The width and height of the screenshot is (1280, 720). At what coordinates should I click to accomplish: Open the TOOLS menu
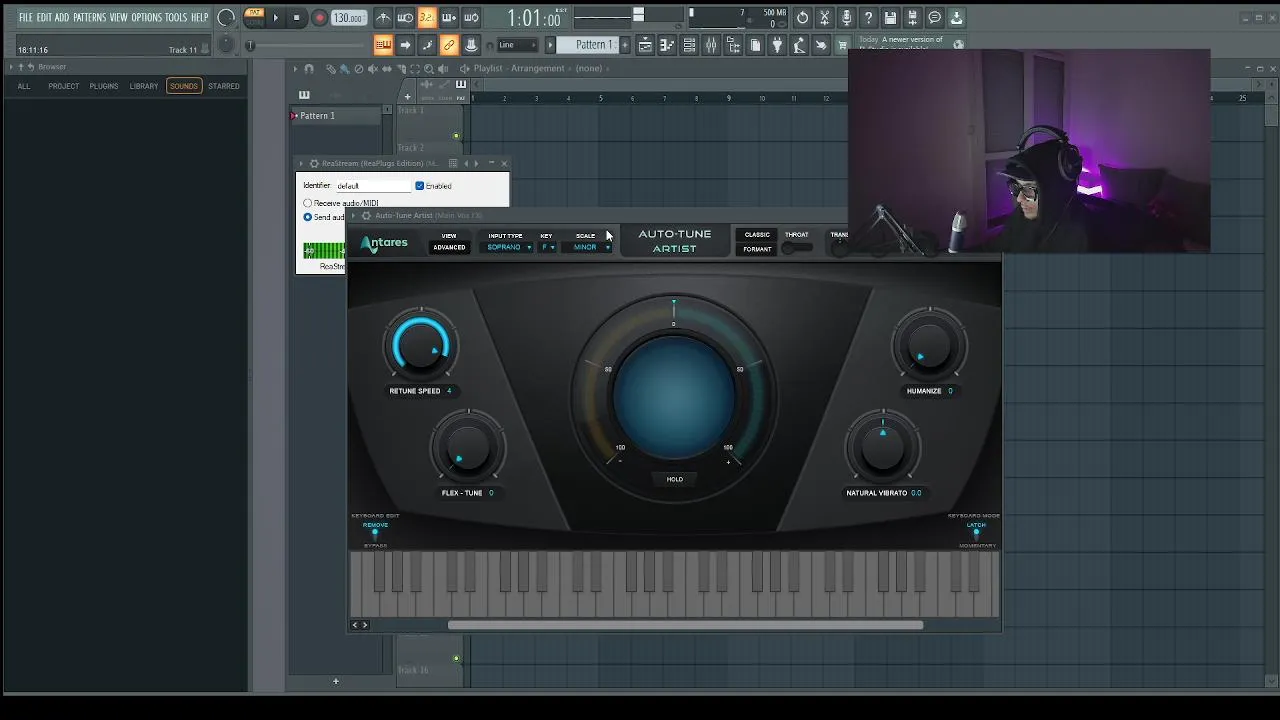pos(176,17)
